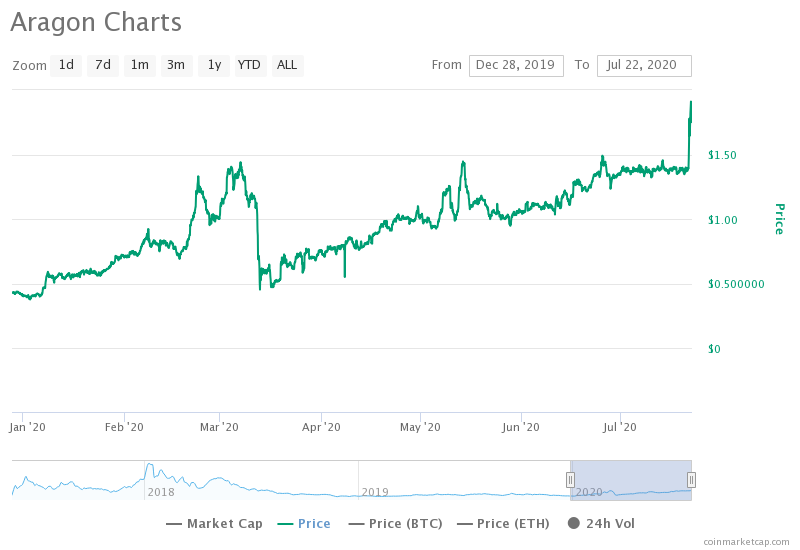Toggle the 24h Vol series in legend
This screenshot has height=550, width=800.
pos(601,523)
